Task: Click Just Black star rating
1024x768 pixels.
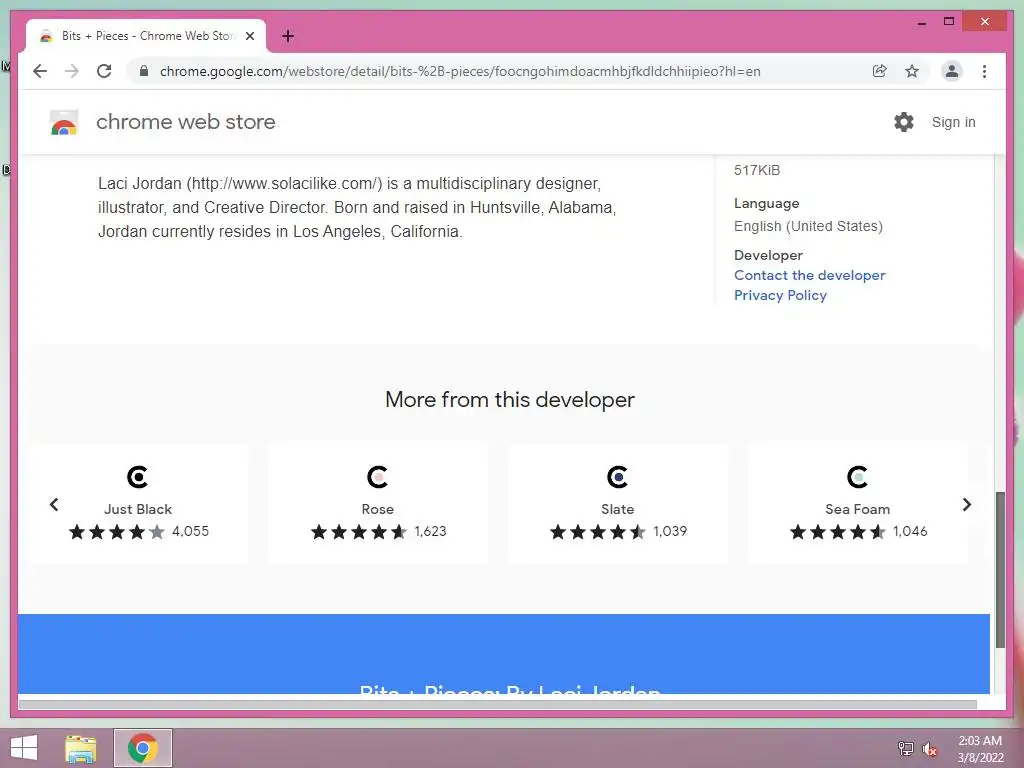Action: point(117,532)
